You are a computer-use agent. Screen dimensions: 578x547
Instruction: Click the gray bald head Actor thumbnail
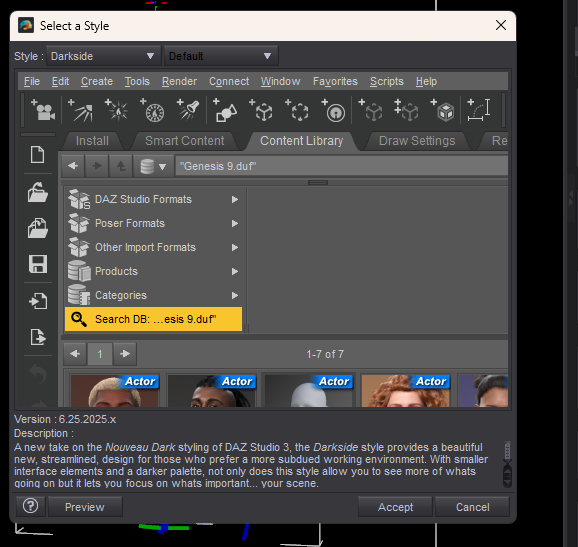click(x=309, y=391)
